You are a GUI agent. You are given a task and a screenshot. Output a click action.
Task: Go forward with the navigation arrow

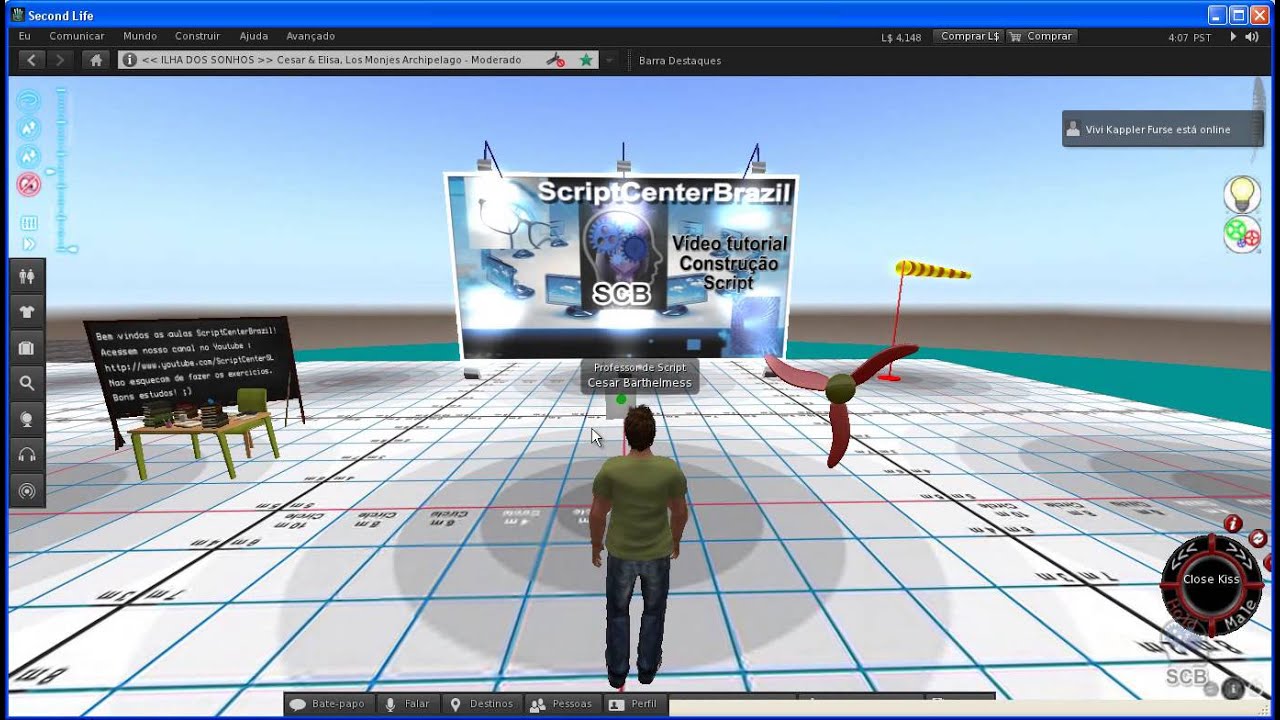point(60,60)
